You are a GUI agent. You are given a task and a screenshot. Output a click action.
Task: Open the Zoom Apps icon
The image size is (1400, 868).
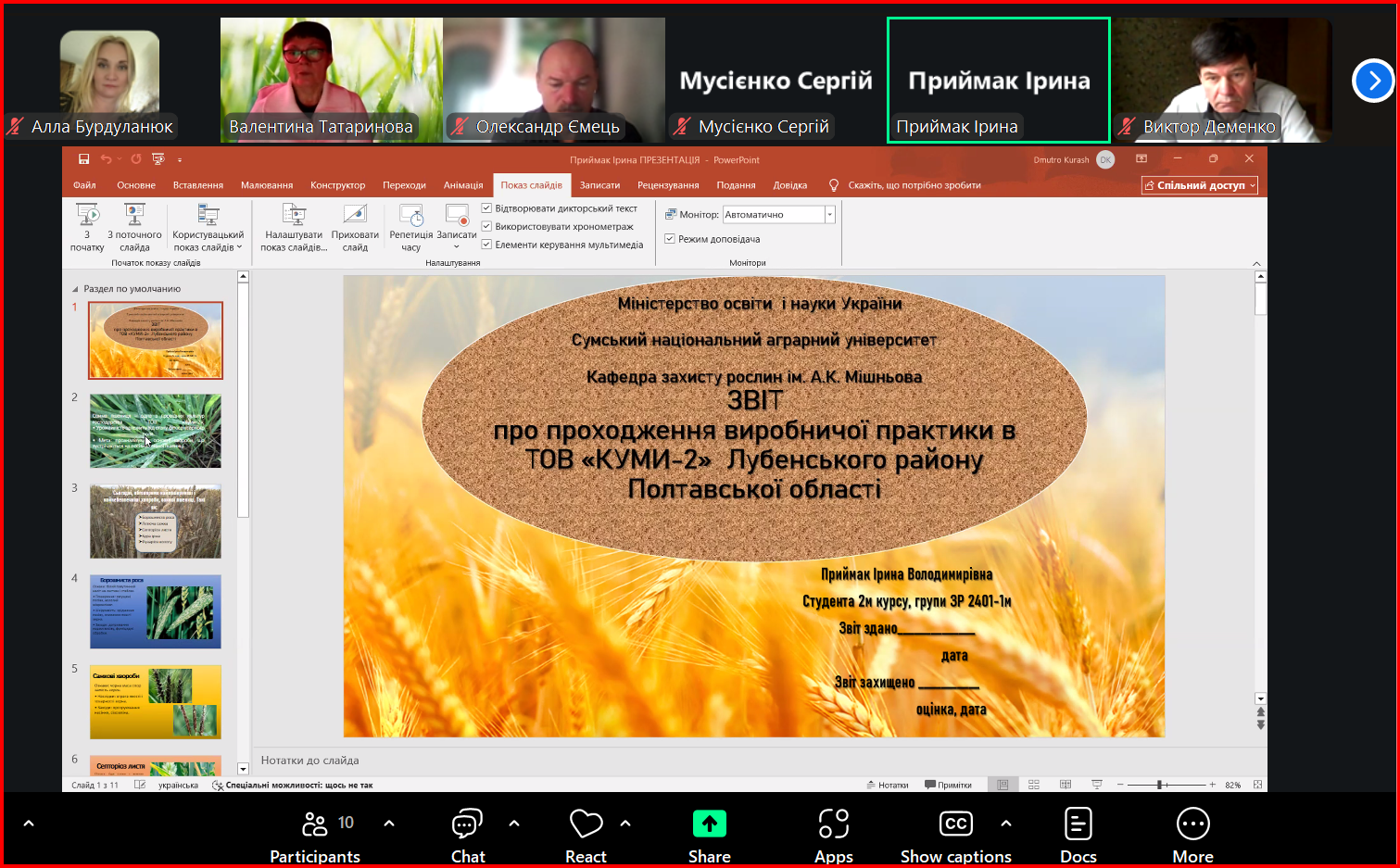[833, 824]
